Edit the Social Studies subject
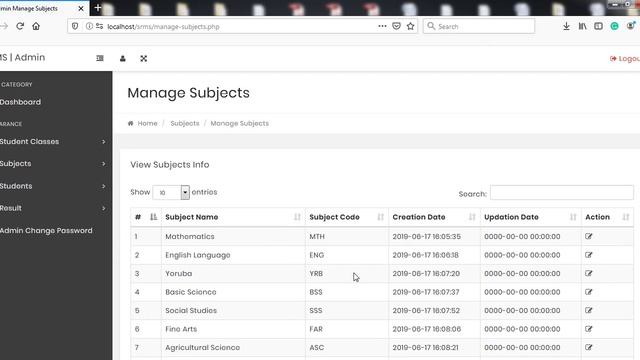Image resolution: width=640 pixels, height=360 pixels. (x=589, y=310)
